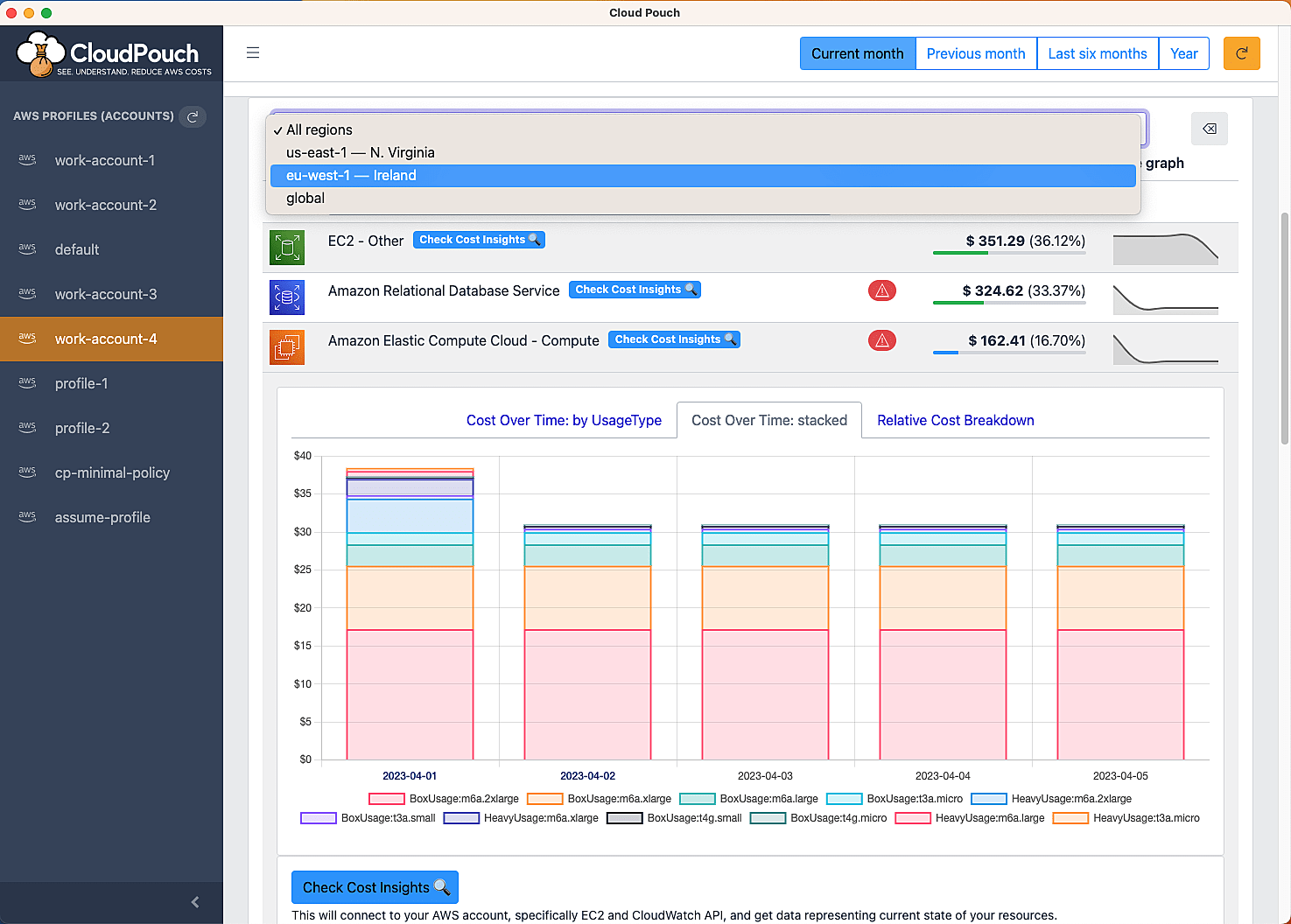The height and width of the screenshot is (924, 1291).
Task: Click the aws icon beside cp-minimal-policy
Action: click(x=27, y=472)
